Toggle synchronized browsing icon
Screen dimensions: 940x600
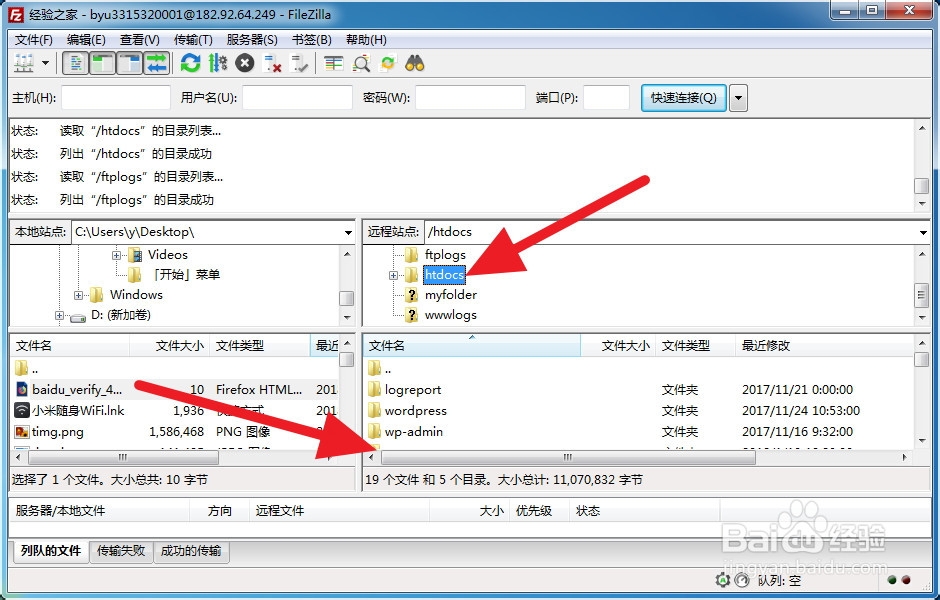click(388, 63)
